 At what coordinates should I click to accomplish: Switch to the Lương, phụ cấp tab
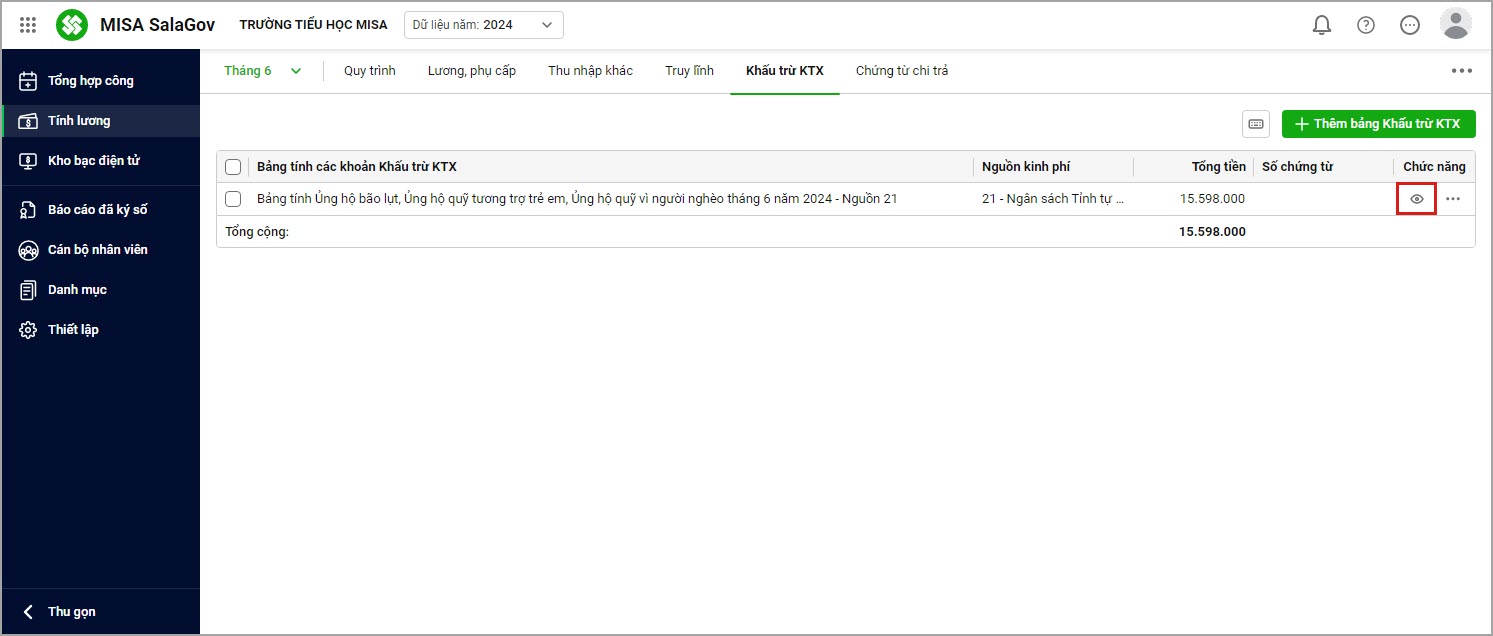[471, 71]
